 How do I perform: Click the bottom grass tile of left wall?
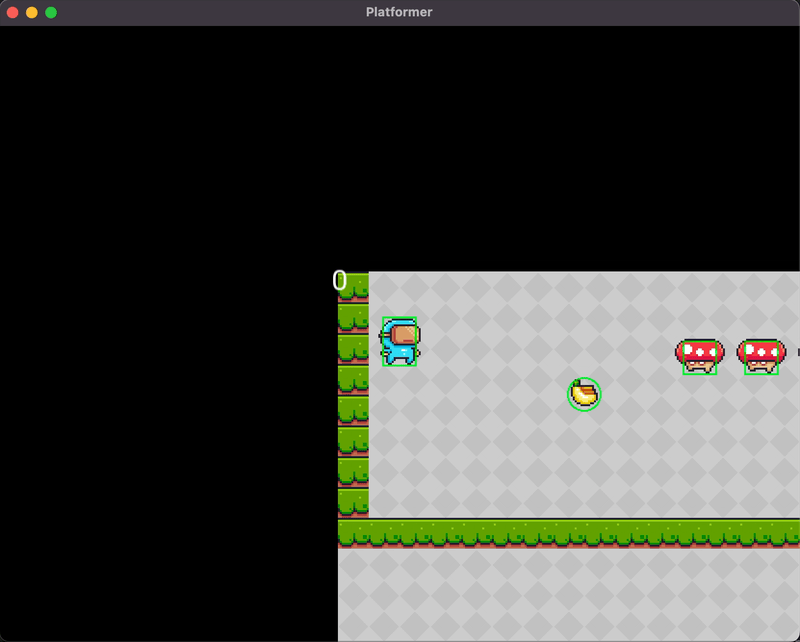point(353,502)
